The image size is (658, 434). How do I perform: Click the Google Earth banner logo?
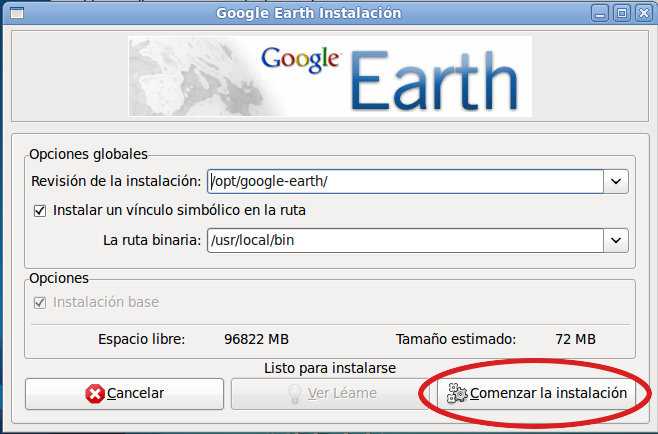pos(330,76)
